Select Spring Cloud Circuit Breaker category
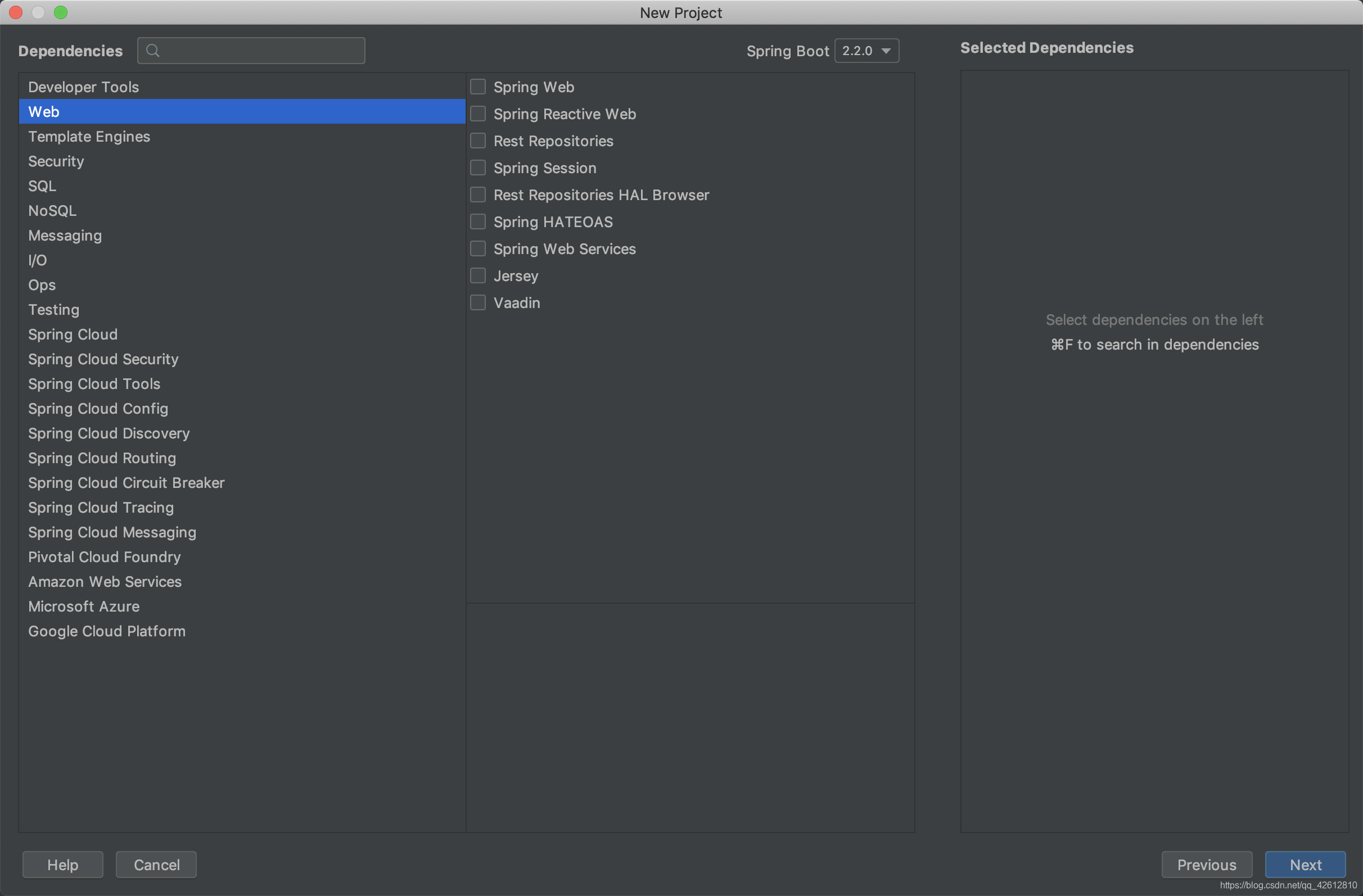The height and width of the screenshot is (896, 1363). pos(127,482)
